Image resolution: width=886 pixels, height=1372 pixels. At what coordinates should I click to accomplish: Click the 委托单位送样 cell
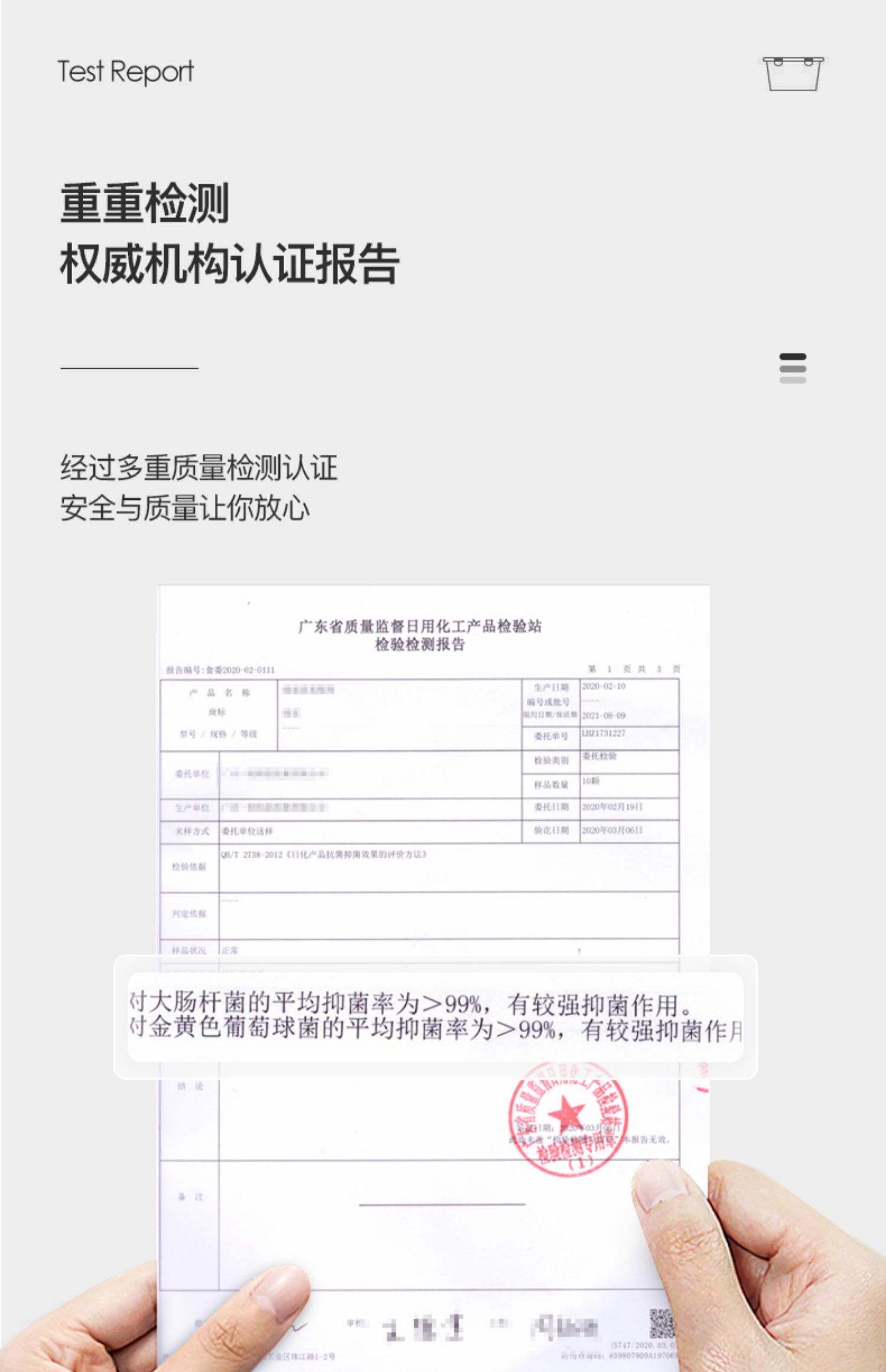[x=247, y=831]
